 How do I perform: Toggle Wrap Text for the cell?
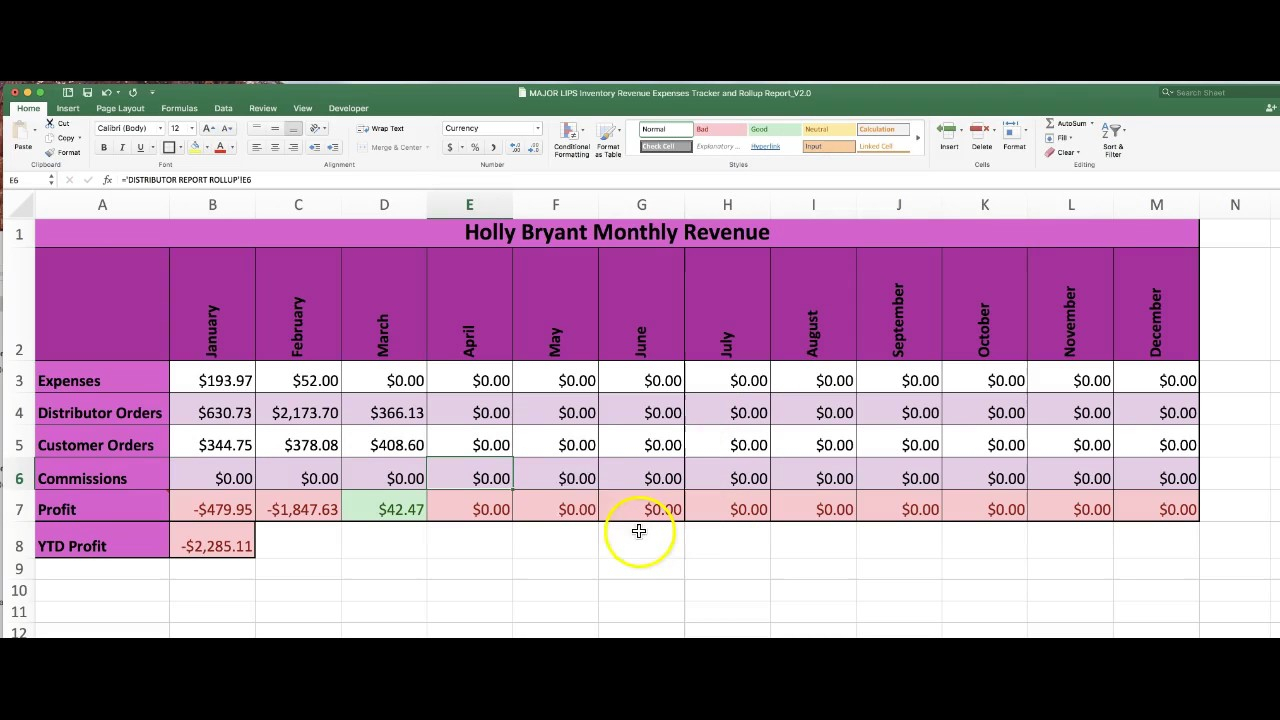click(381, 129)
